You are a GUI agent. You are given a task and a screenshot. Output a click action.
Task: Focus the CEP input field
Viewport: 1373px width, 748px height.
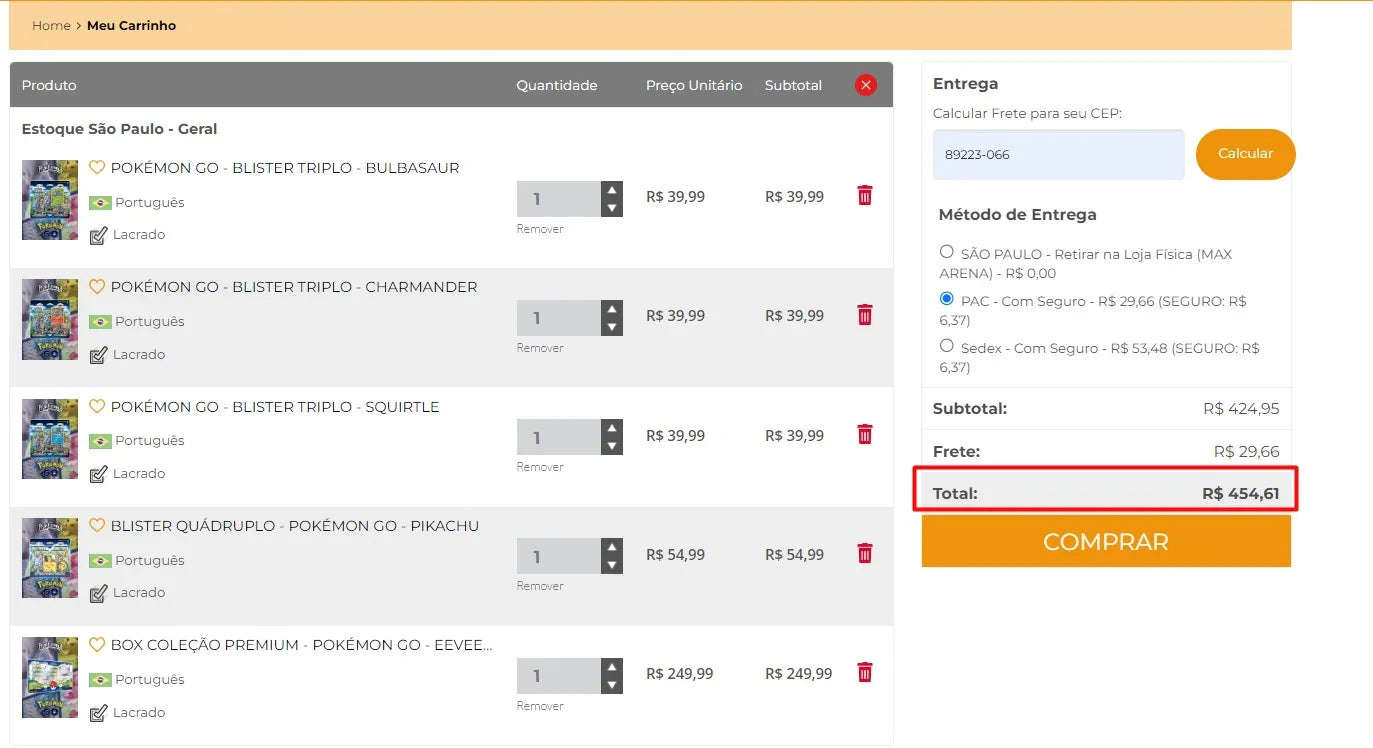click(1058, 155)
